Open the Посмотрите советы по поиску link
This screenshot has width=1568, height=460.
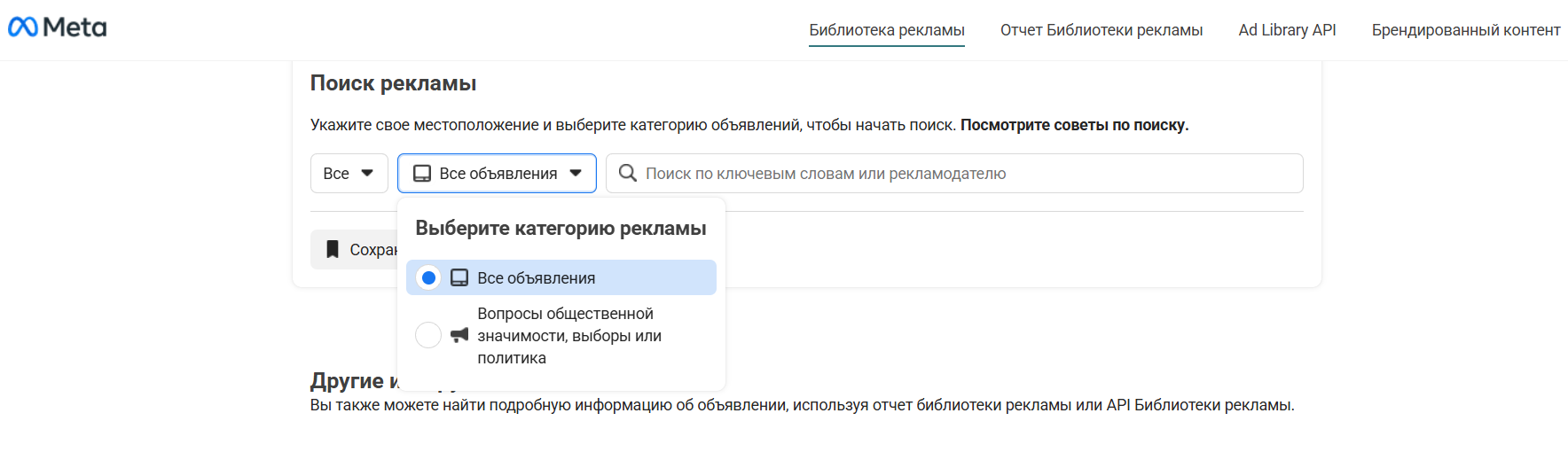click(x=1074, y=125)
